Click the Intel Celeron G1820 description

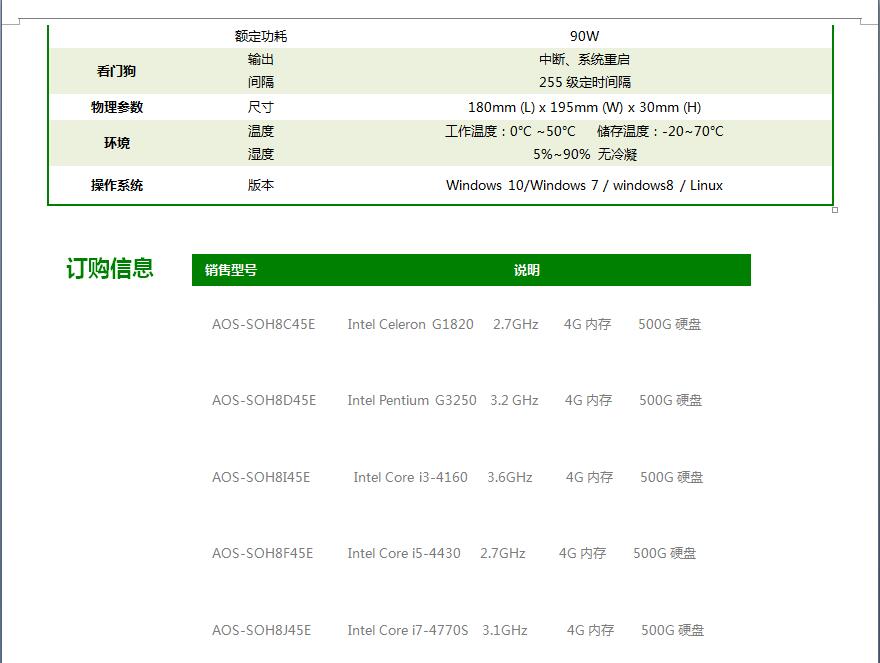pyautogui.click(x=410, y=324)
